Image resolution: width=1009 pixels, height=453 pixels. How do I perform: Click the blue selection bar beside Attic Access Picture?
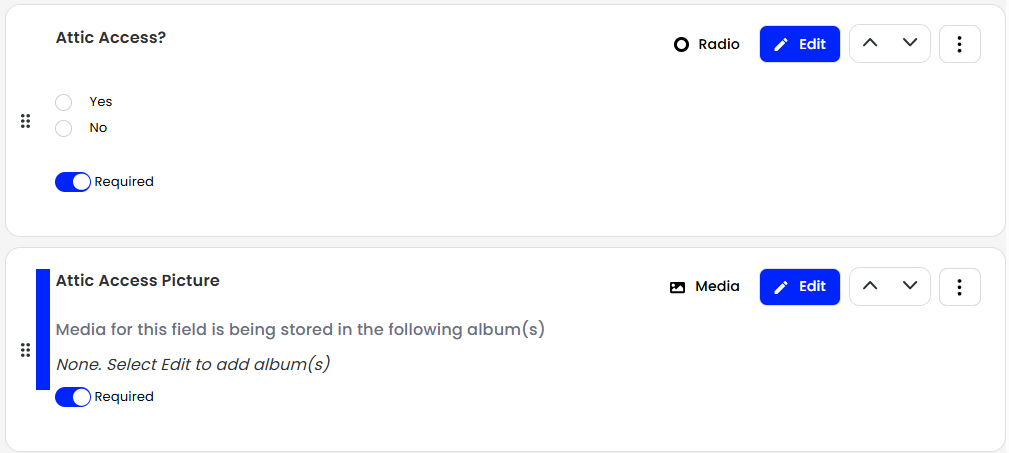[x=43, y=329]
